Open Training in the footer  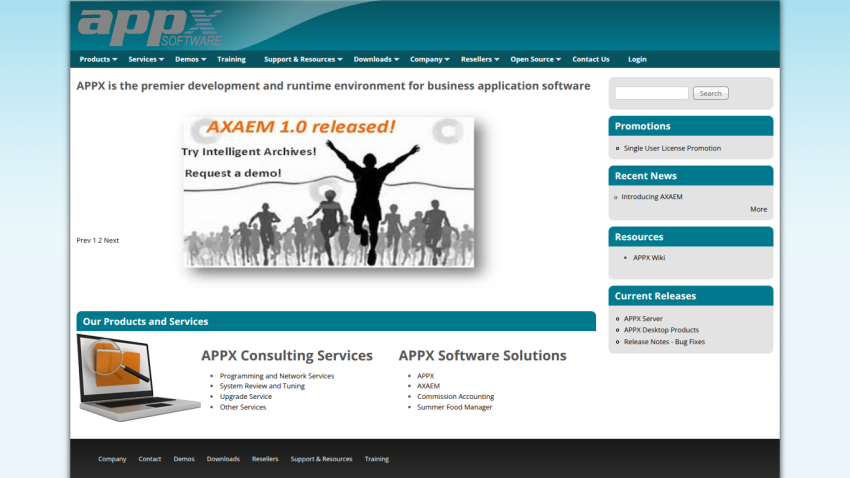coord(376,458)
